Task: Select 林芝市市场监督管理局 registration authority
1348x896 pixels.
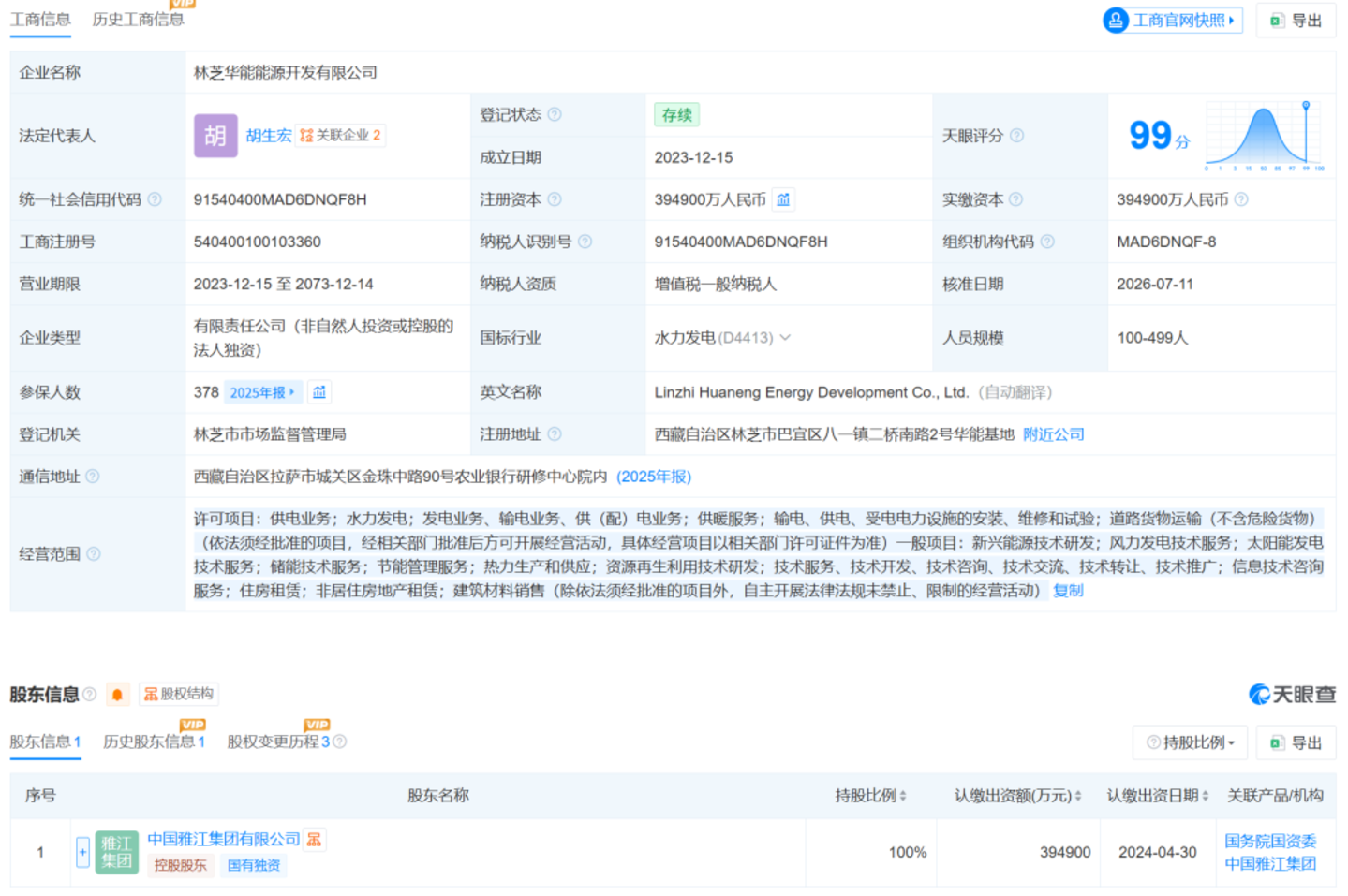Action: (270, 434)
